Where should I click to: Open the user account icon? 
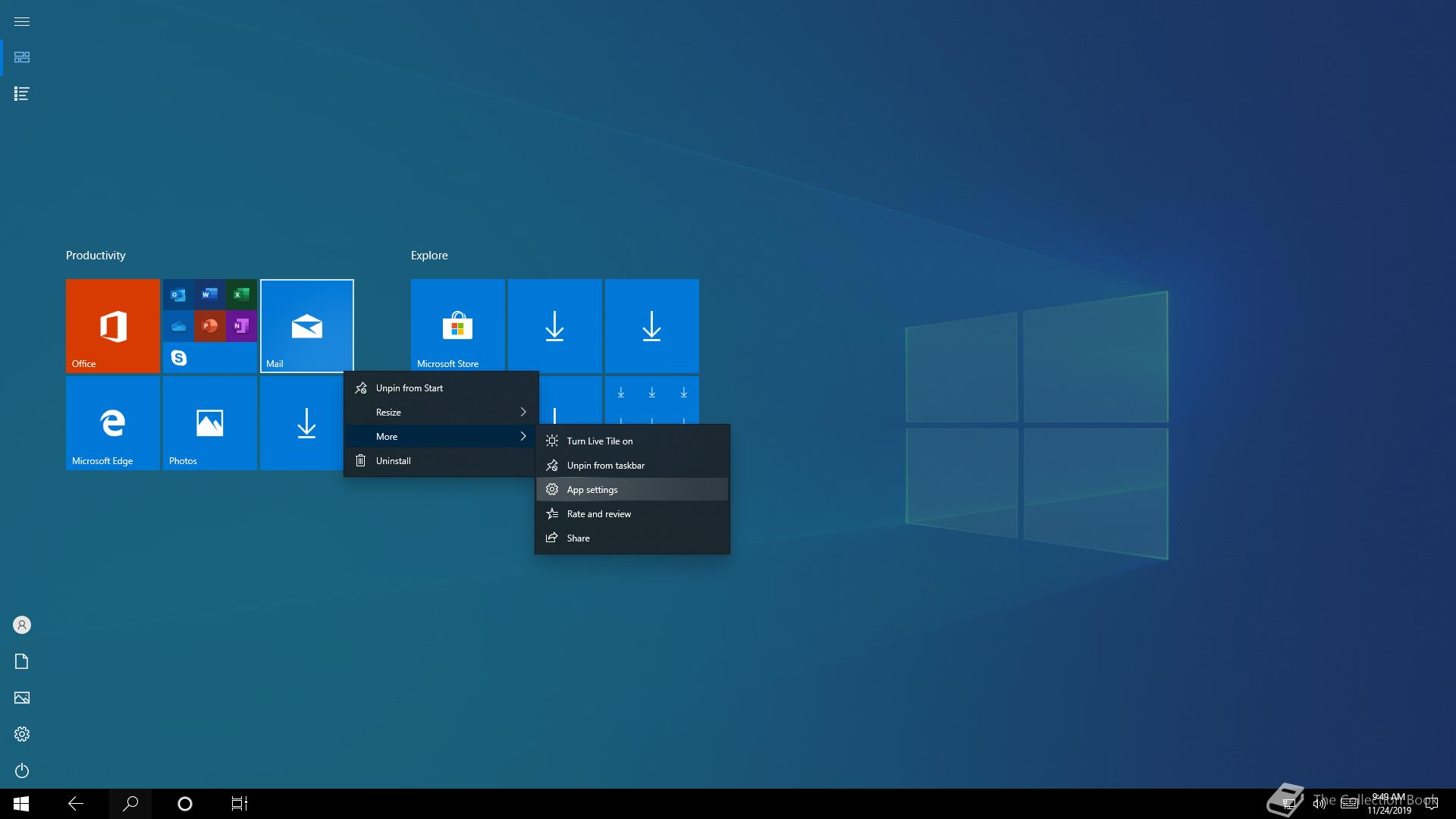(22, 625)
